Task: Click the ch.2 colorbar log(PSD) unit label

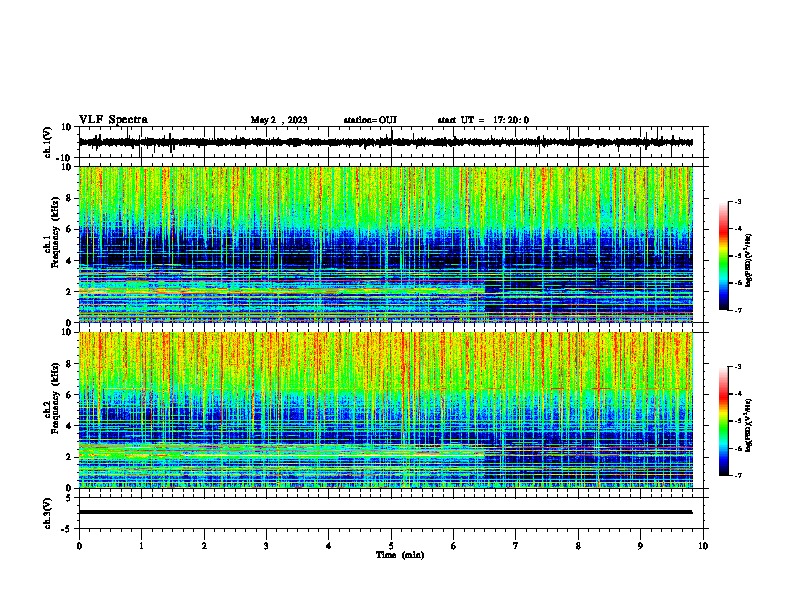Action: pos(749,425)
